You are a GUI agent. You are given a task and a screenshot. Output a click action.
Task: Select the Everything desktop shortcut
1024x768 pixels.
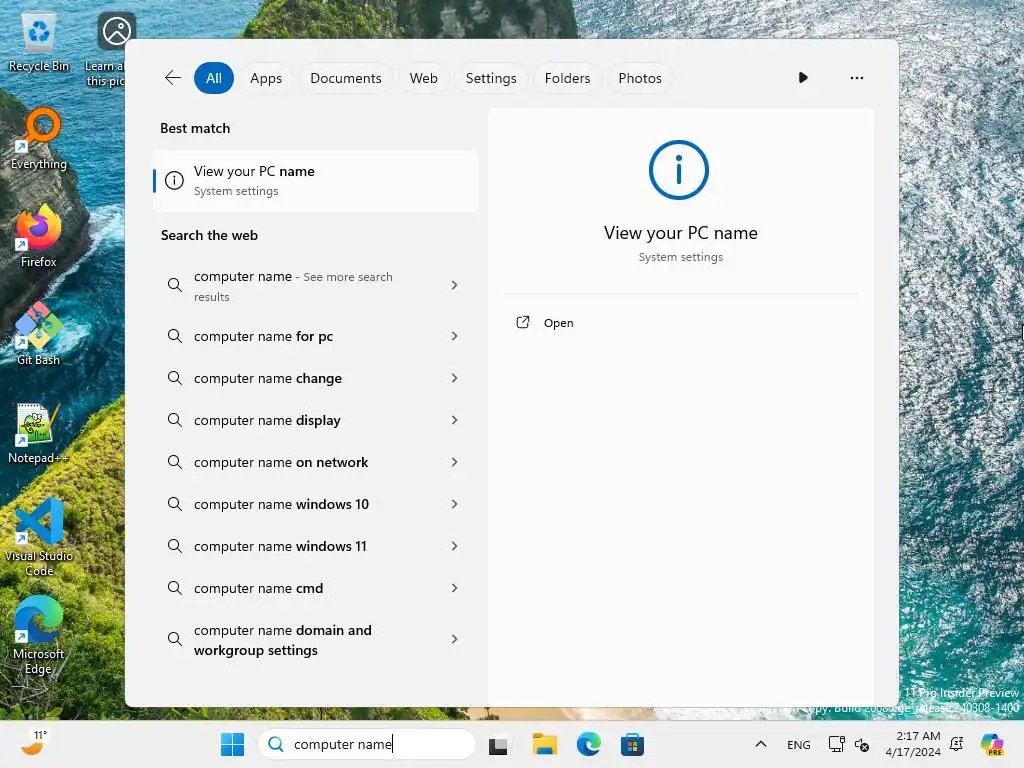coord(39,139)
